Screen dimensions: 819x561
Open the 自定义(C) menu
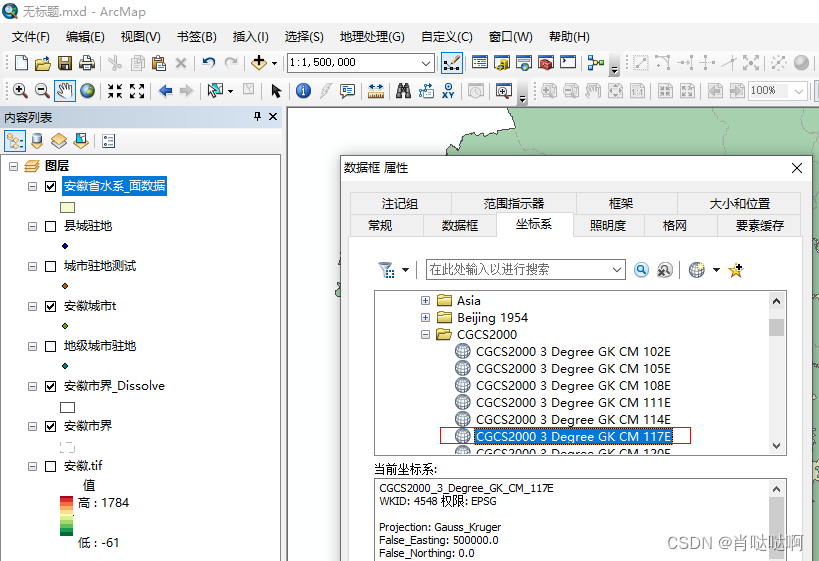(x=447, y=37)
